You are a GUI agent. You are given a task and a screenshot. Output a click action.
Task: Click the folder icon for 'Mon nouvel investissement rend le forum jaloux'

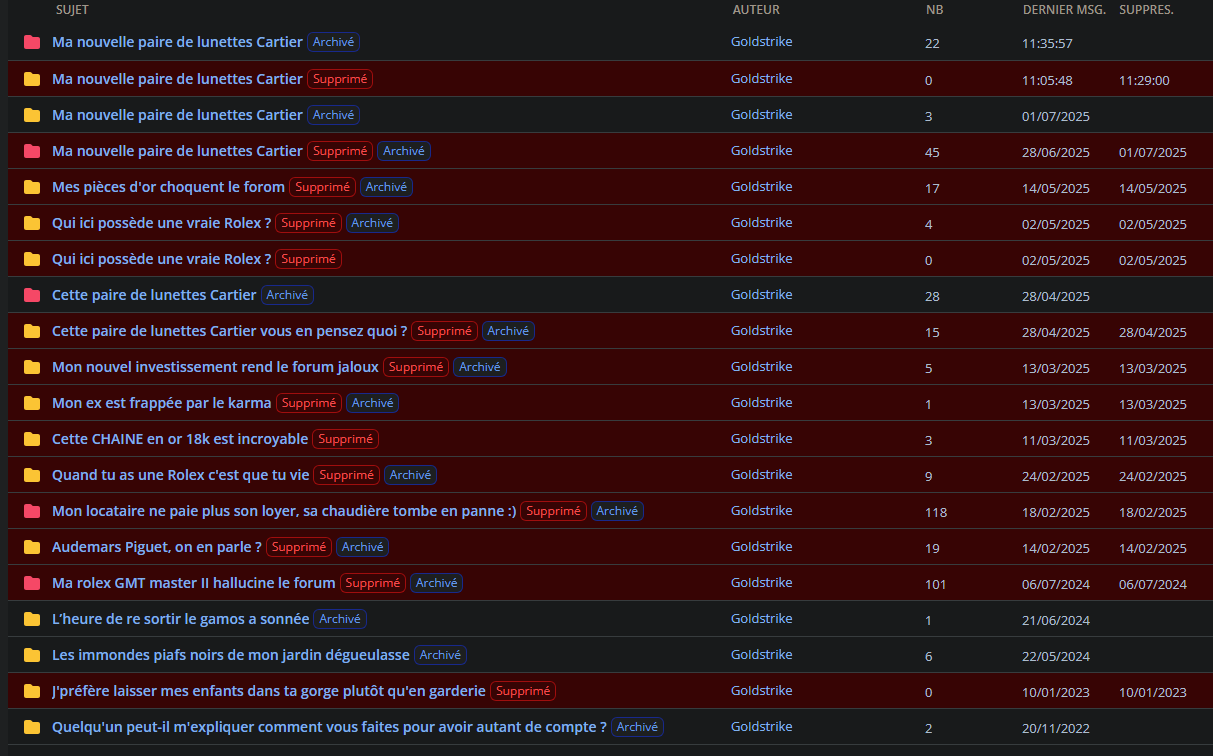[x=32, y=367]
